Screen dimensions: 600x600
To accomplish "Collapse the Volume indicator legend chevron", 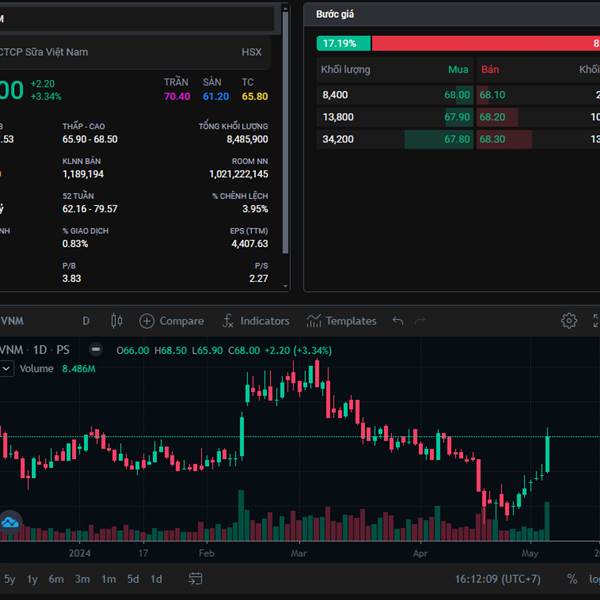I will (7, 368).
